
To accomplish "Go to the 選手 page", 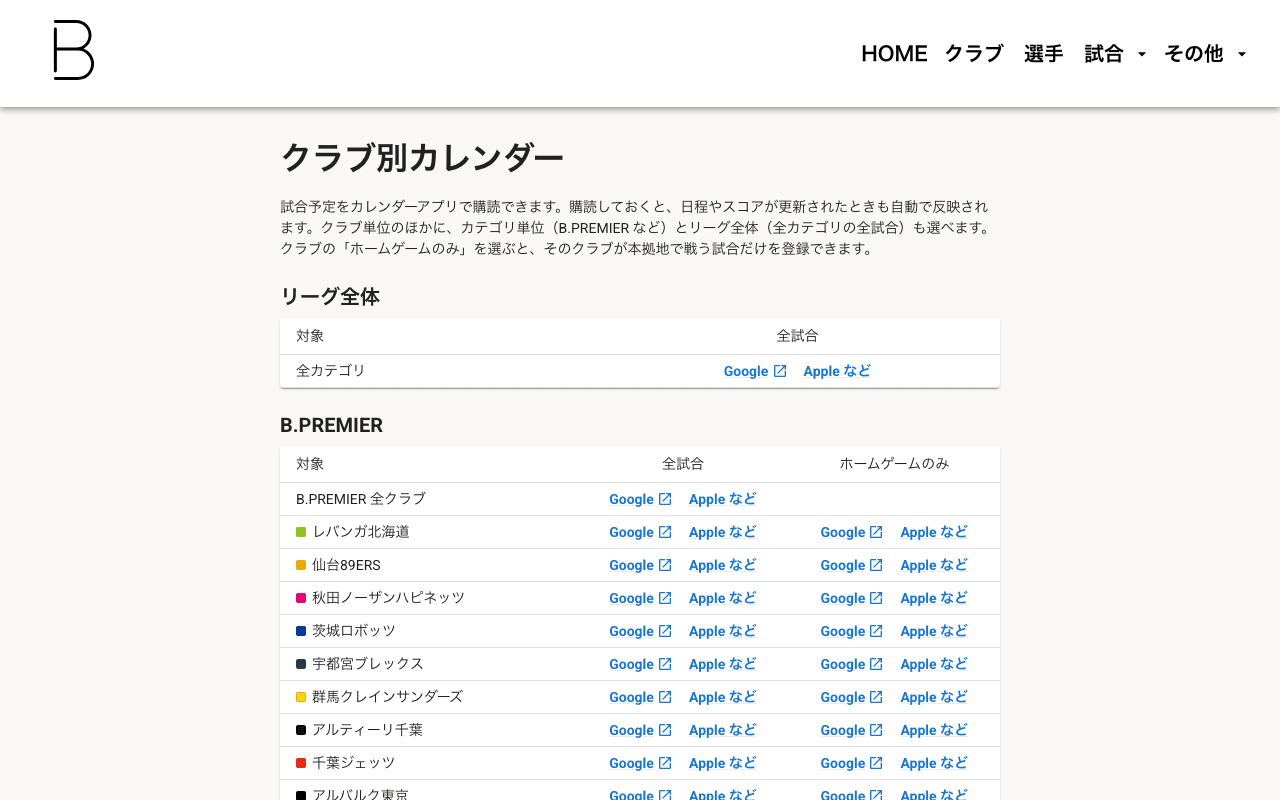I will (1044, 54).
